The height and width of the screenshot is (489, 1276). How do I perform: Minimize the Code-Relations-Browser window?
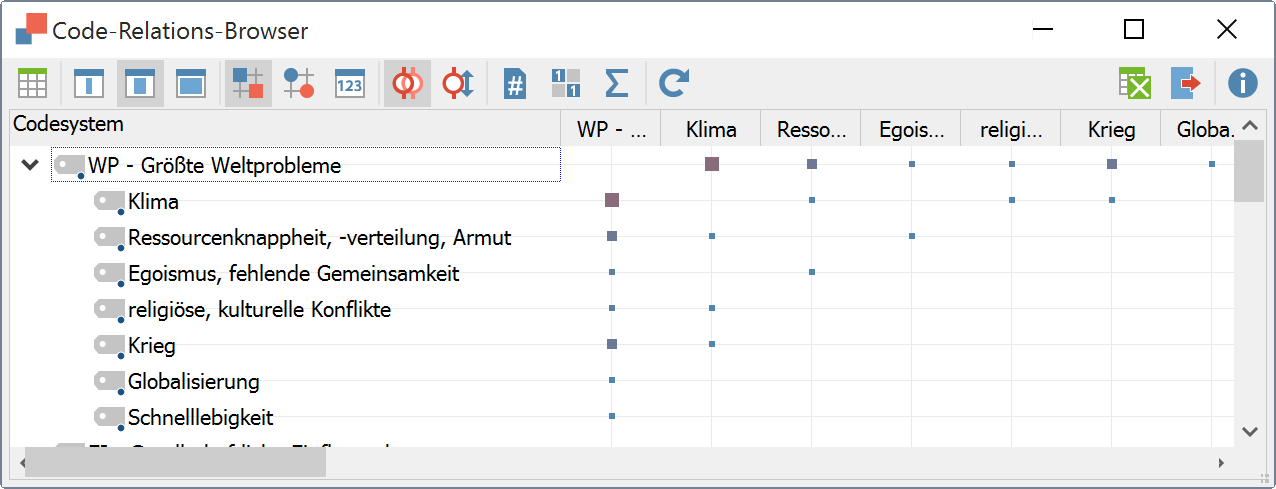click(x=1041, y=30)
